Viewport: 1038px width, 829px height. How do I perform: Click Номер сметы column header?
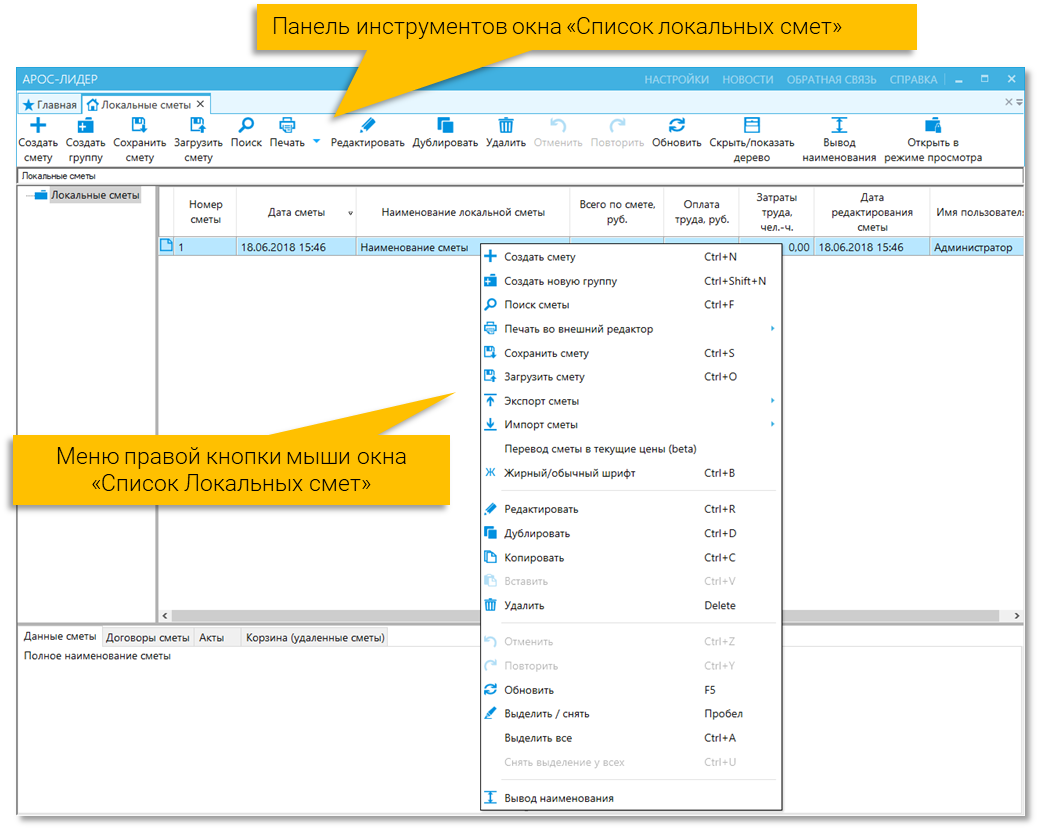(x=205, y=213)
